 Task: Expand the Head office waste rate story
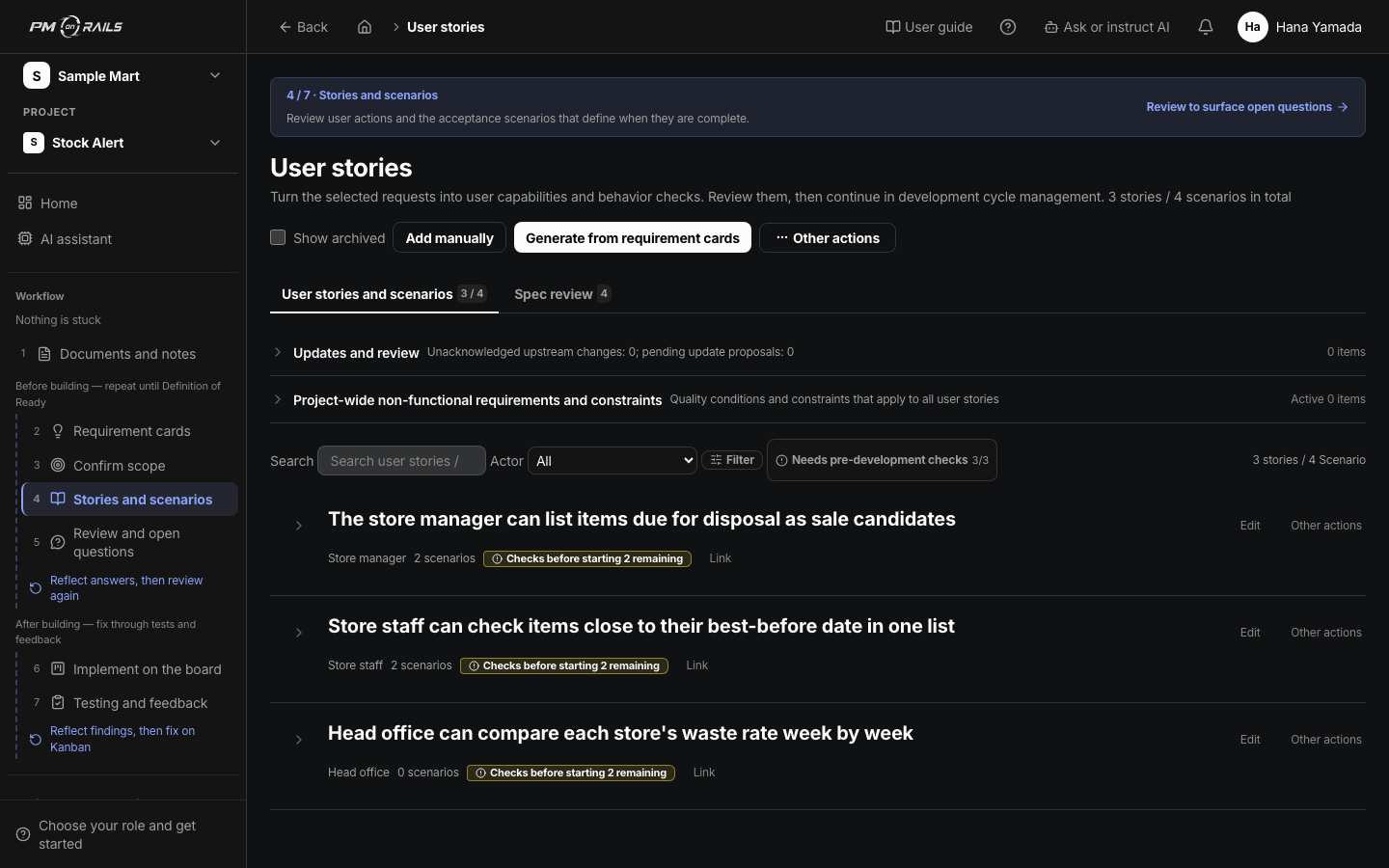coord(299,740)
